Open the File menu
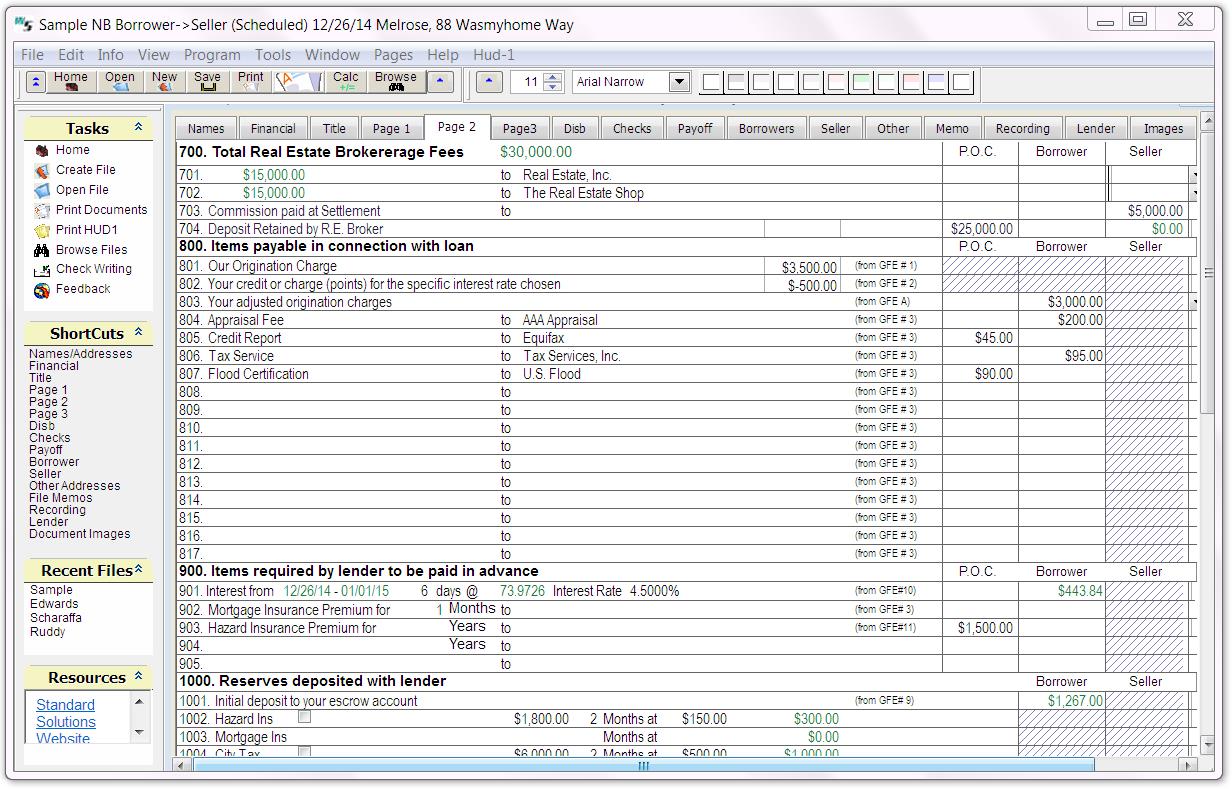Screen dimensions: 1232x789 tap(32, 55)
